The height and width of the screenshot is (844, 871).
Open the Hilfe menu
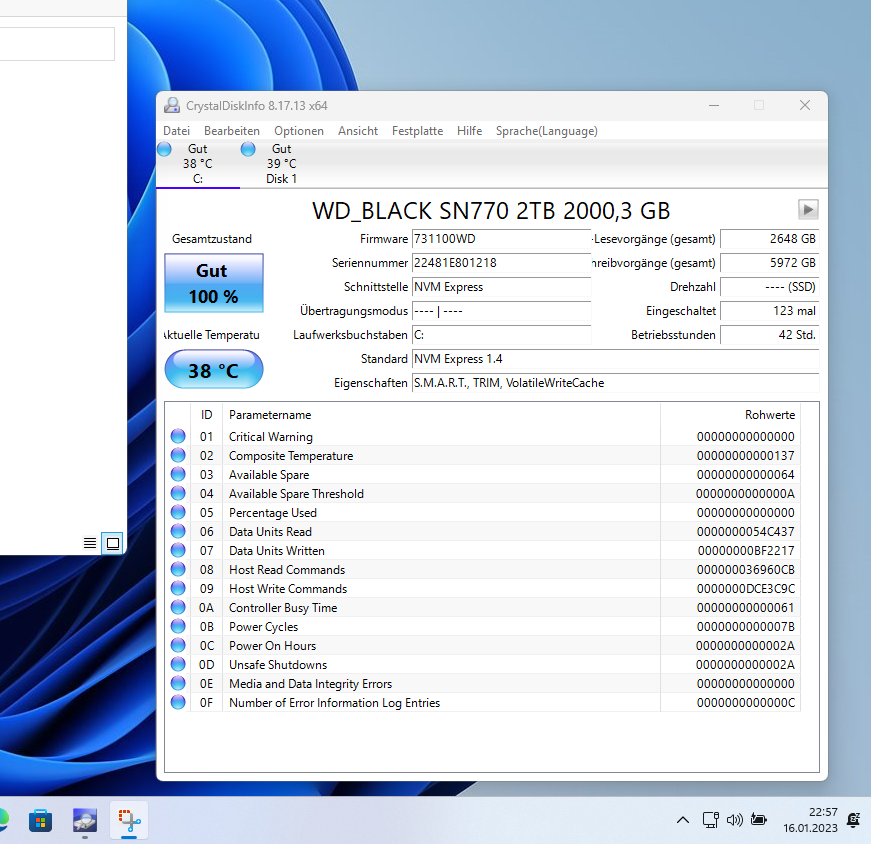pyautogui.click(x=469, y=131)
